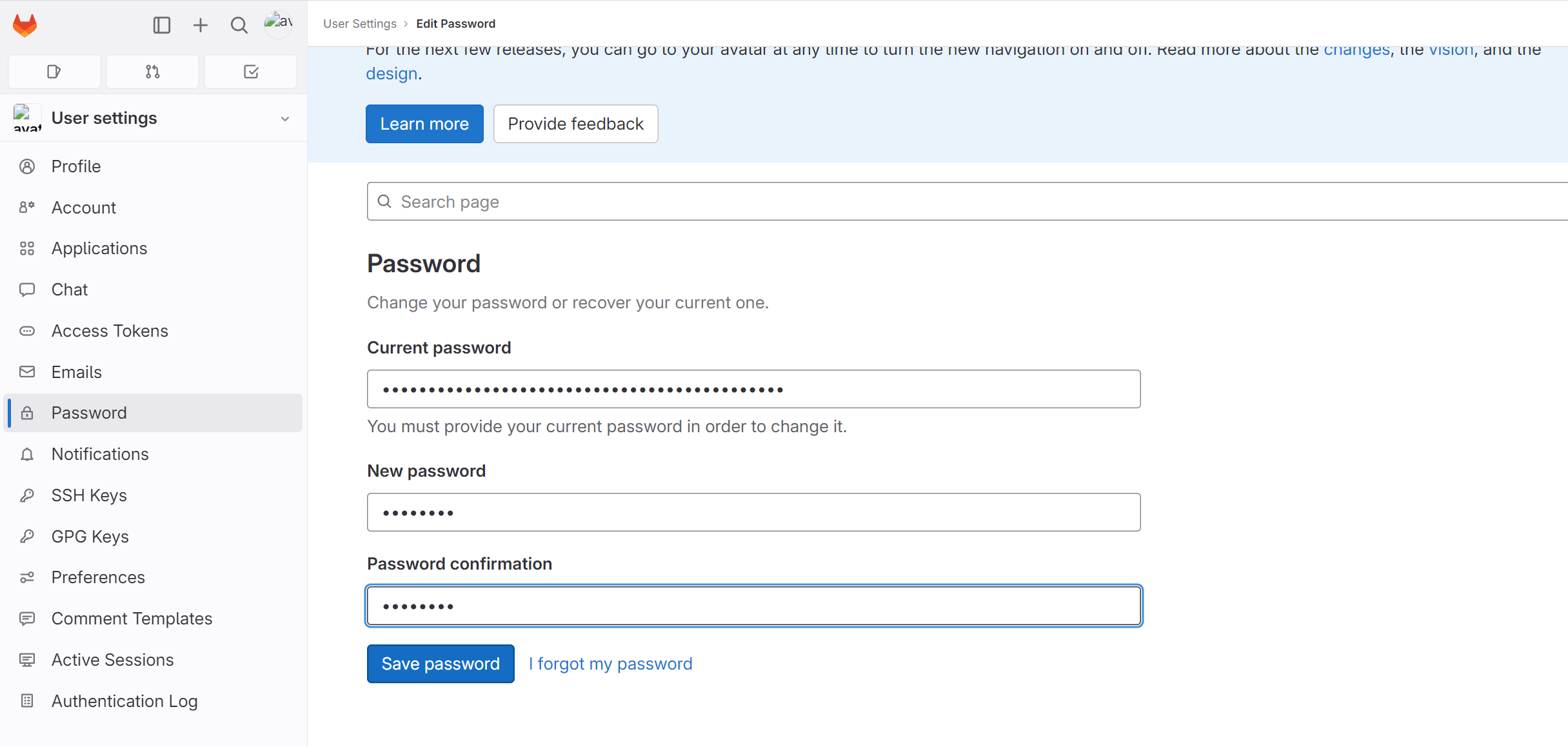Image resolution: width=1568 pixels, height=747 pixels.
Task: Click the Provide feedback button
Action: coord(576,124)
